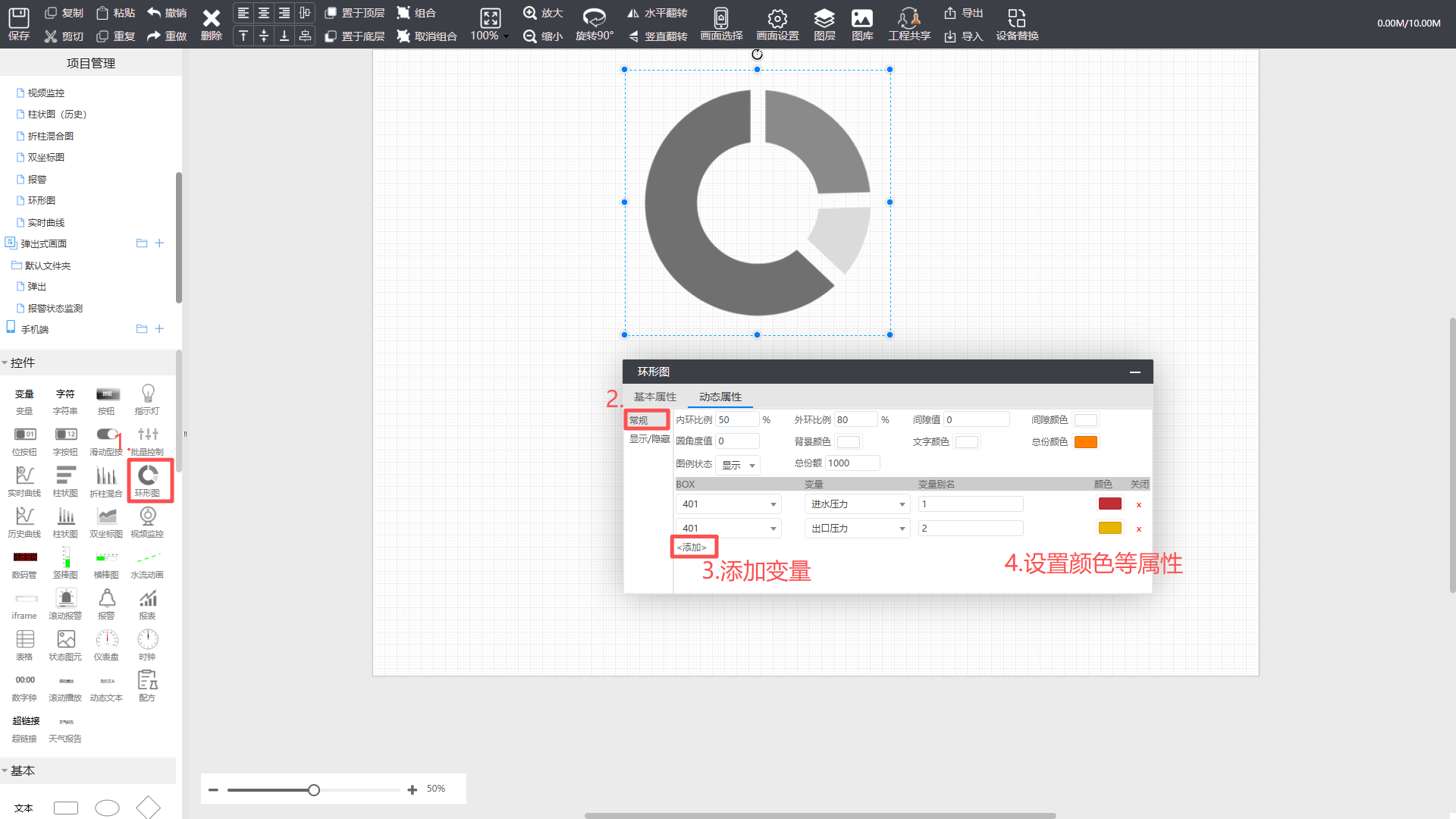The height and width of the screenshot is (819, 1456).
Task: Click the total amount (总份额) input field
Action: [x=852, y=463]
